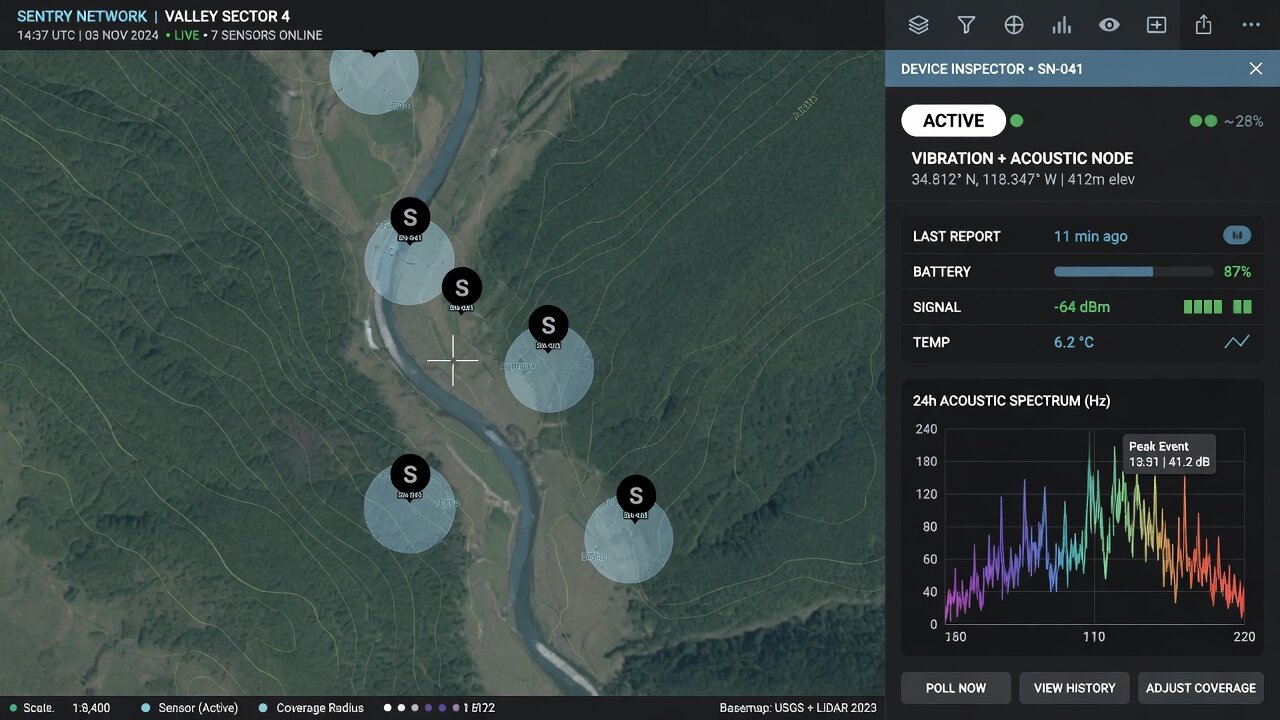Screen dimensions: 1280x720
Task: Click the VALLEY SECTOR 4 heading
Action: (x=227, y=17)
